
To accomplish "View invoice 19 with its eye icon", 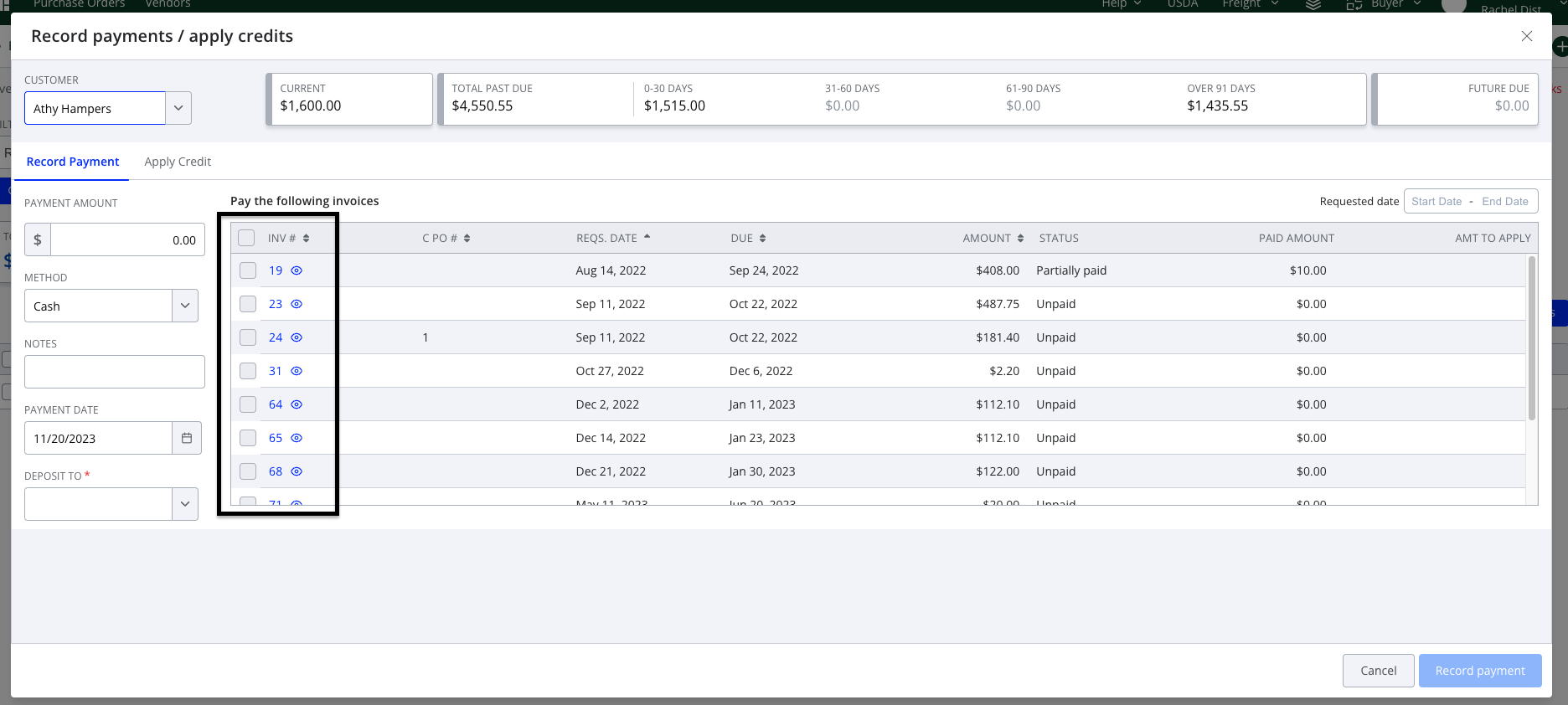I will click(x=297, y=270).
